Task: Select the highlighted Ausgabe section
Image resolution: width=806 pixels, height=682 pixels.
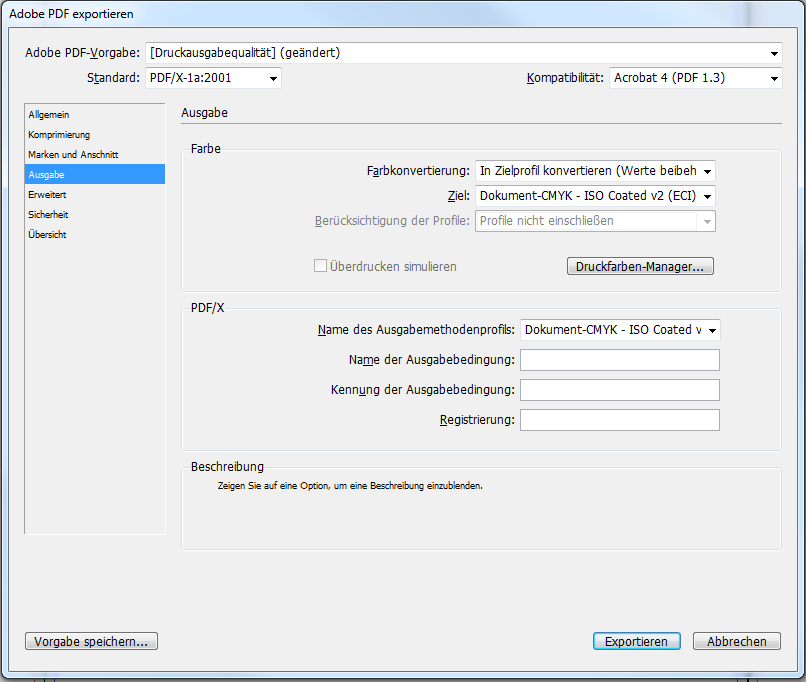Action: (x=47, y=175)
